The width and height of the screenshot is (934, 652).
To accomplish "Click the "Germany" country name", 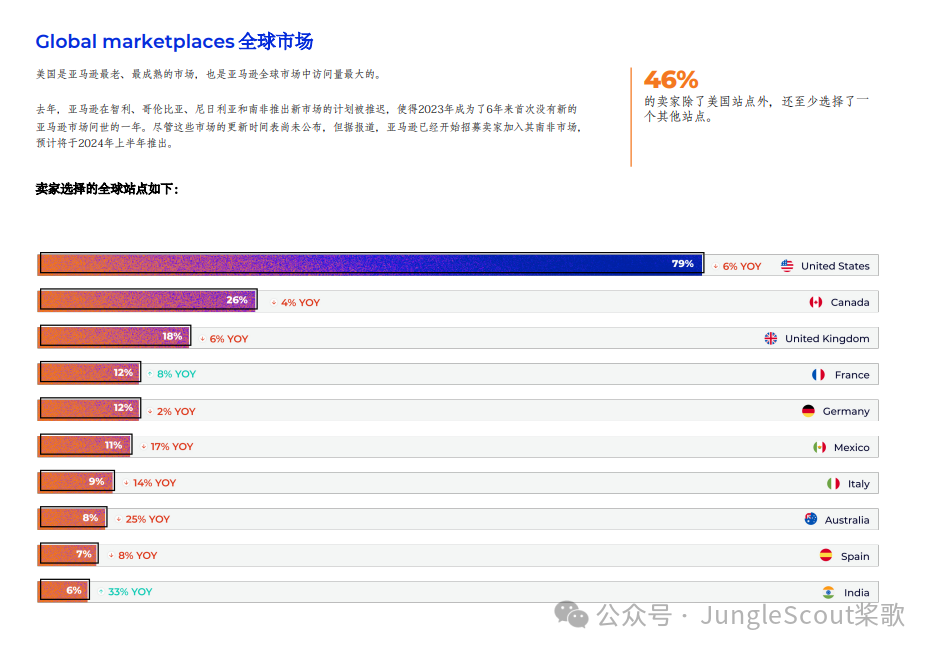I will pyautogui.click(x=846, y=411).
